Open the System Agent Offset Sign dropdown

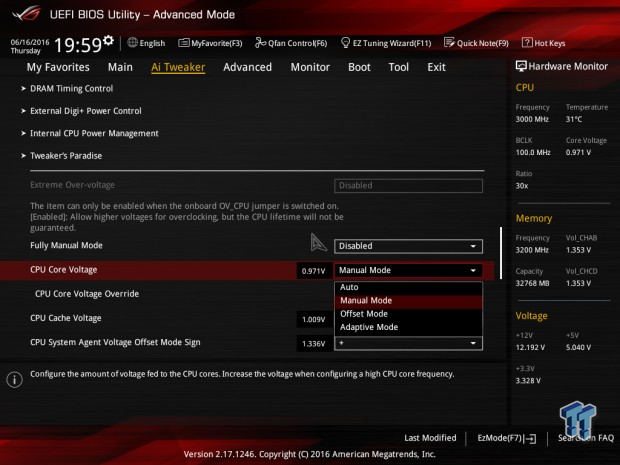pyautogui.click(x=408, y=343)
